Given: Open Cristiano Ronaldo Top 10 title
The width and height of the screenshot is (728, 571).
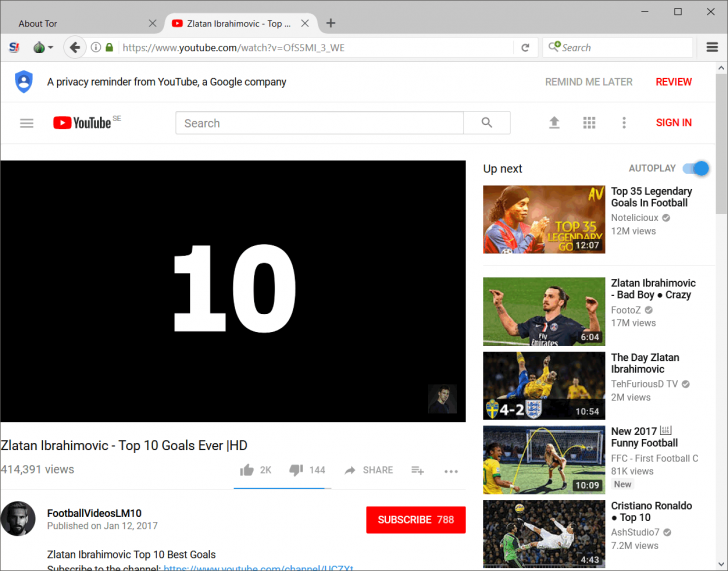Looking at the screenshot, I should [651, 512].
